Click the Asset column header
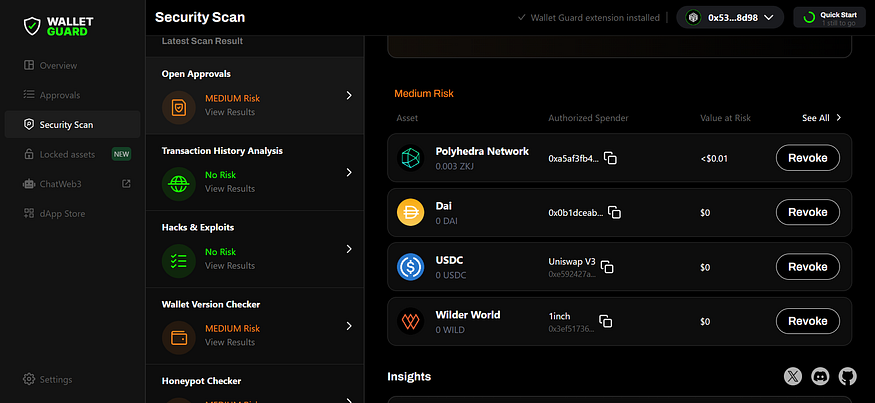 coord(407,118)
